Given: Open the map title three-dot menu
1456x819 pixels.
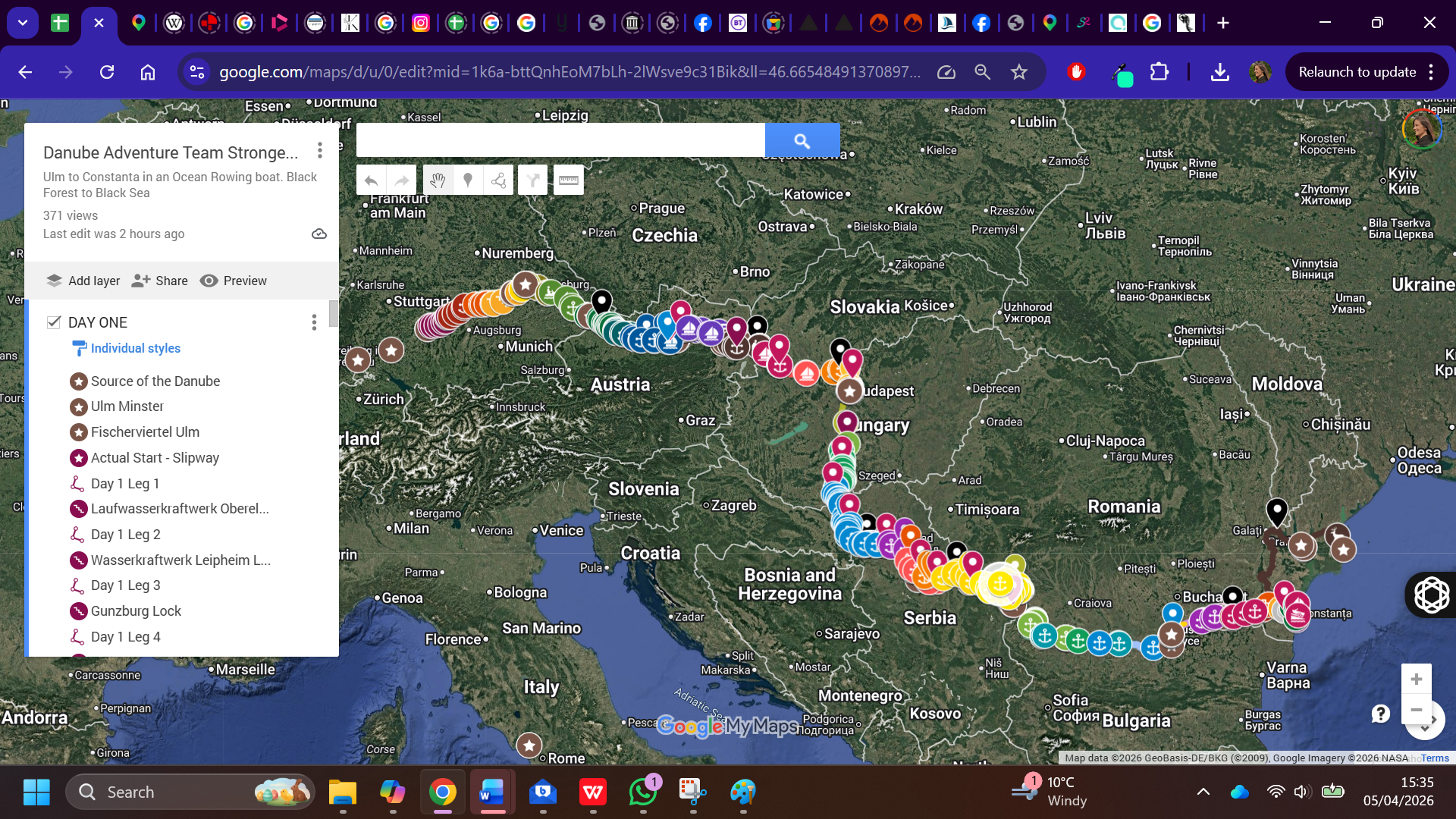Looking at the screenshot, I should tap(320, 151).
